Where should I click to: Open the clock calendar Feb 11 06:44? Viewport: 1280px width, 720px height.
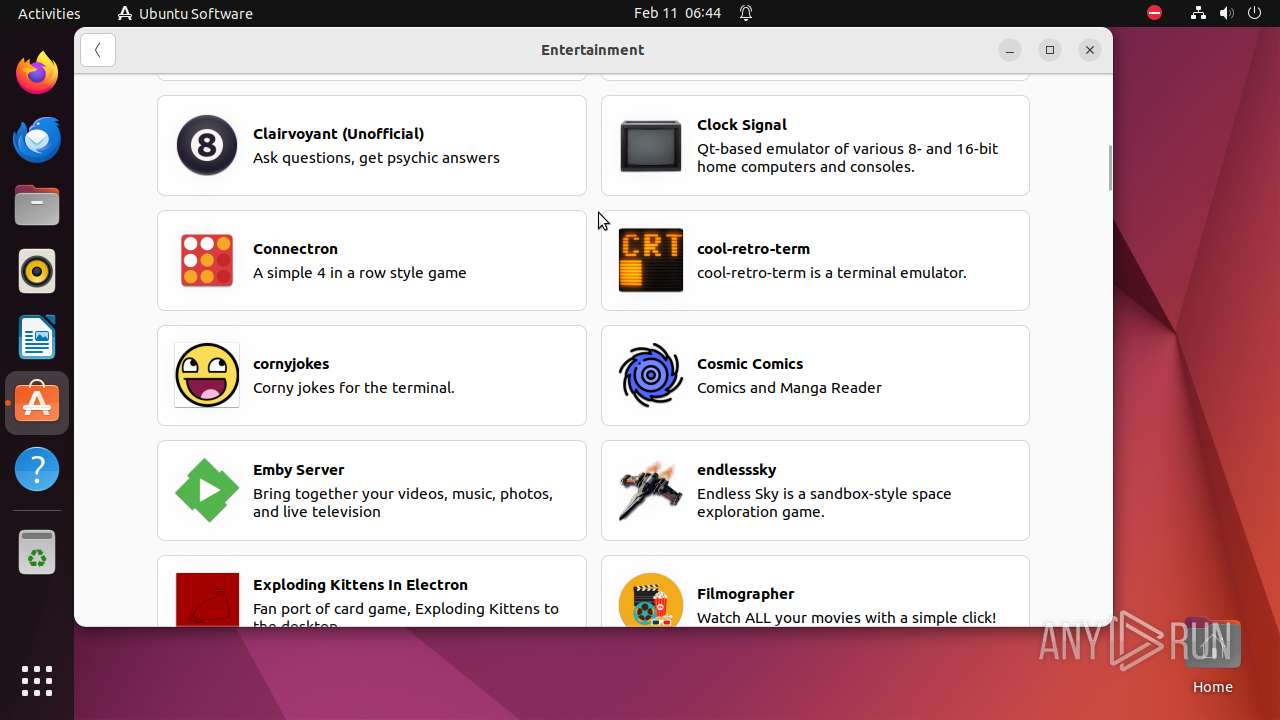(x=677, y=13)
